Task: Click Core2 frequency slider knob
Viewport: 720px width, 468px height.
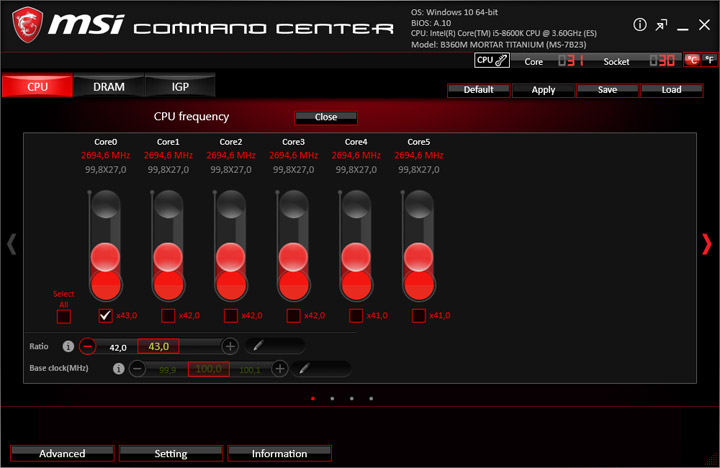Action: 231,257
